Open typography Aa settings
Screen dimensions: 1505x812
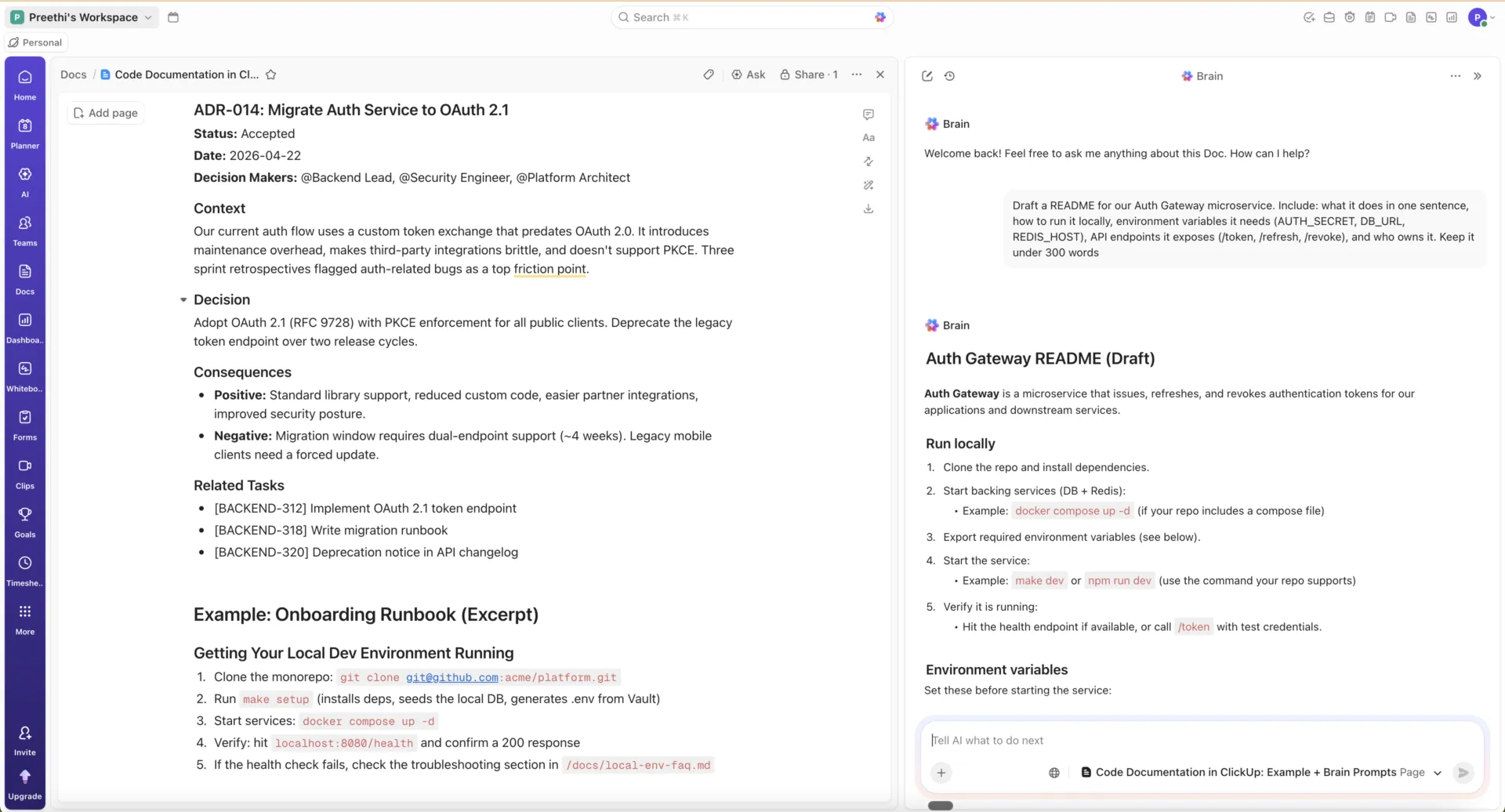tap(869, 138)
